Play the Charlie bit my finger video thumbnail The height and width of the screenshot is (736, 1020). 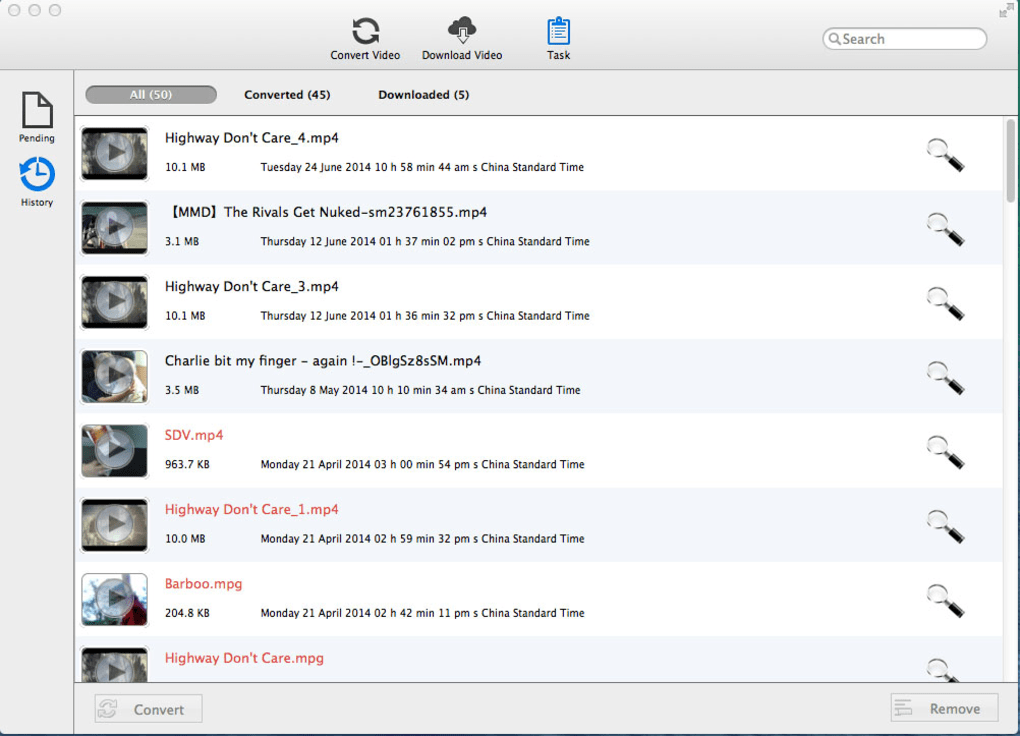tap(114, 376)
